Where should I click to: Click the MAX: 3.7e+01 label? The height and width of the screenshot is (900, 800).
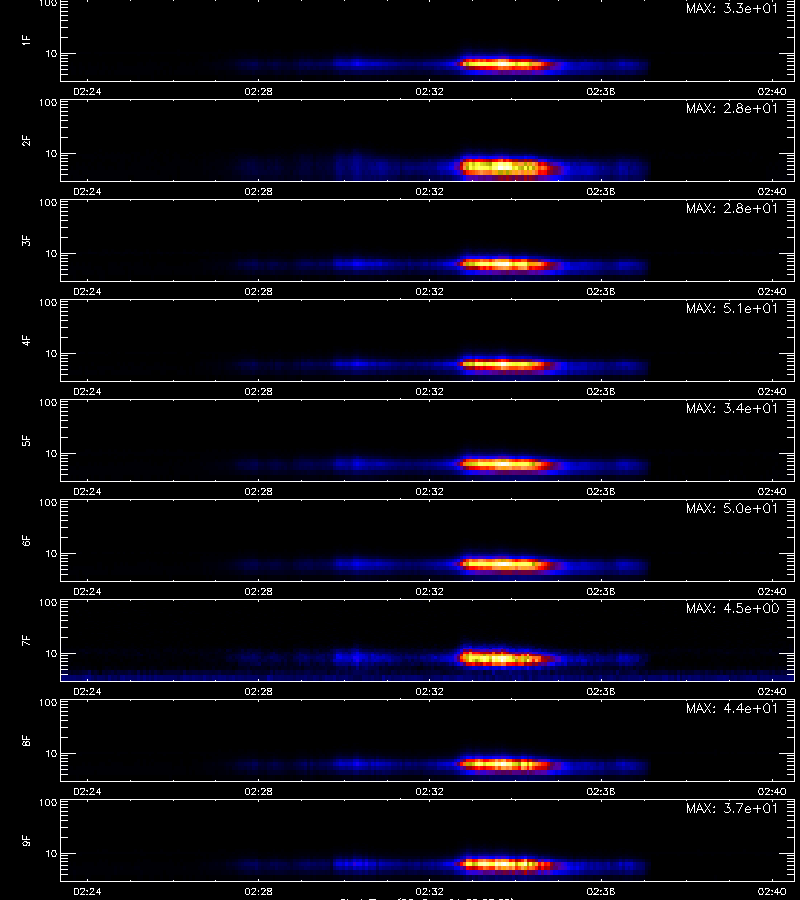pos(732,808)
